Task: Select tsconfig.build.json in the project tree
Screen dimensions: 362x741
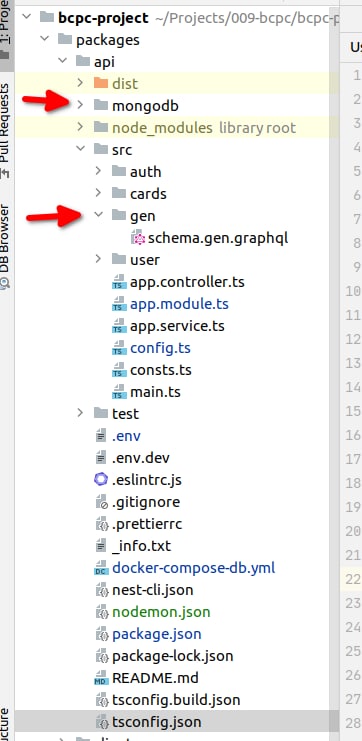Action: pos(177,700)
